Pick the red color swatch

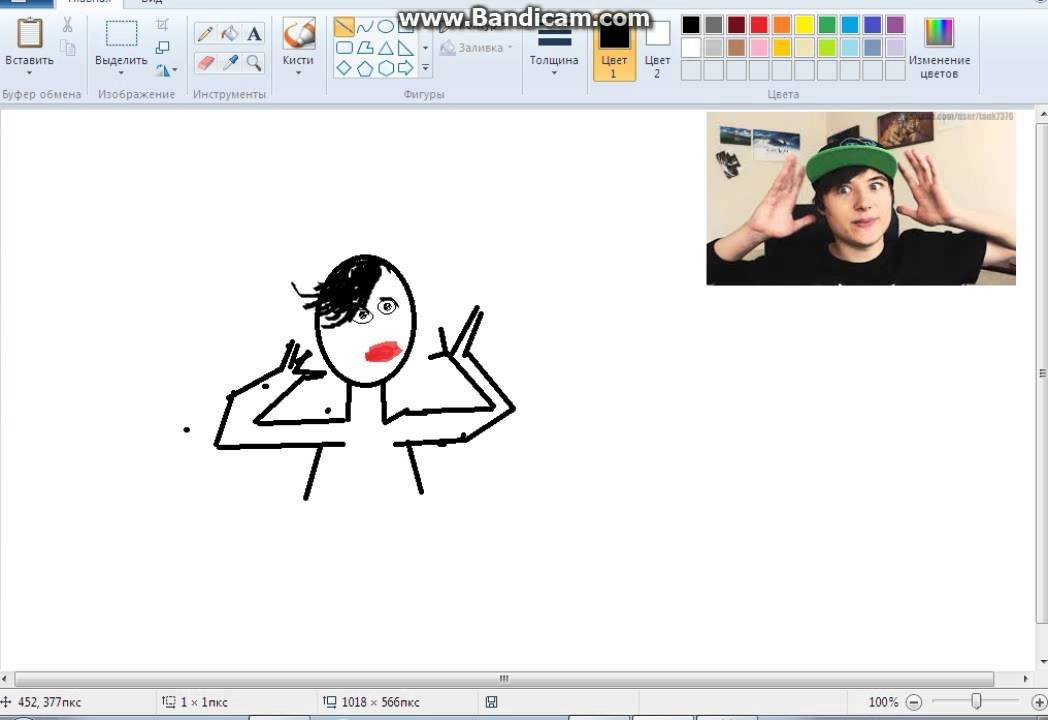[x=759, y=25]
